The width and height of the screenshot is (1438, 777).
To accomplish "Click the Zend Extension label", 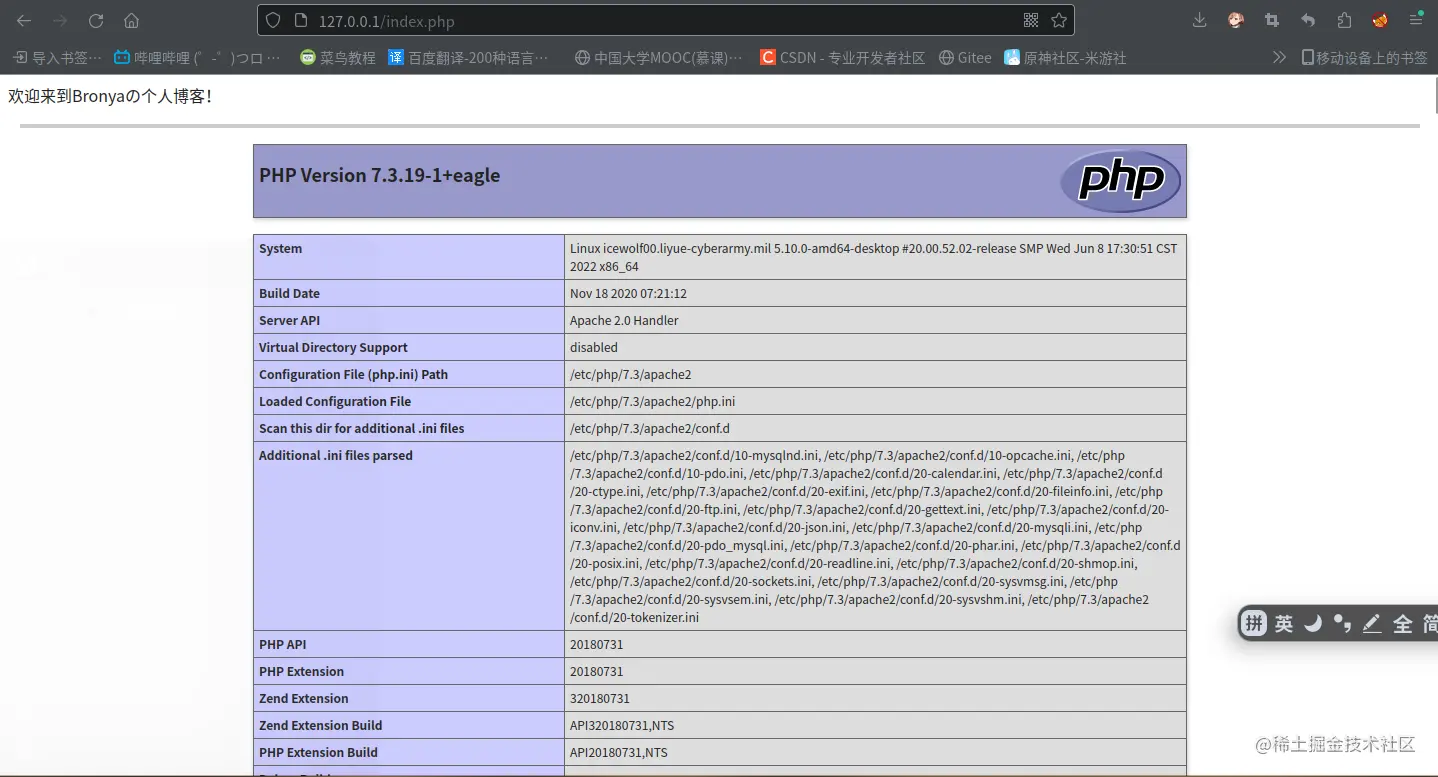I will click(304, 699).
